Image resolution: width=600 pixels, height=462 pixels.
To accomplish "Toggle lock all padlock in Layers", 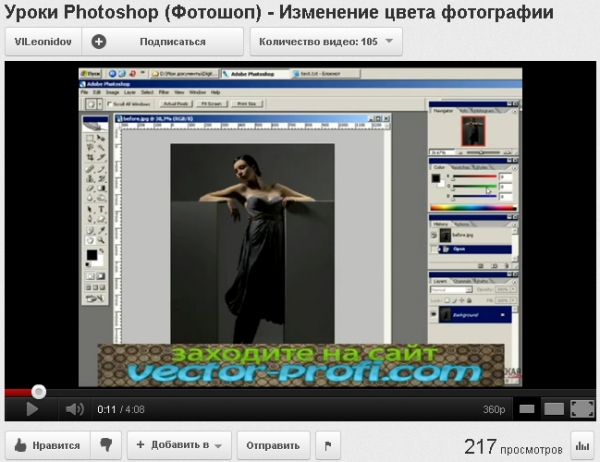I will (469, 300).
